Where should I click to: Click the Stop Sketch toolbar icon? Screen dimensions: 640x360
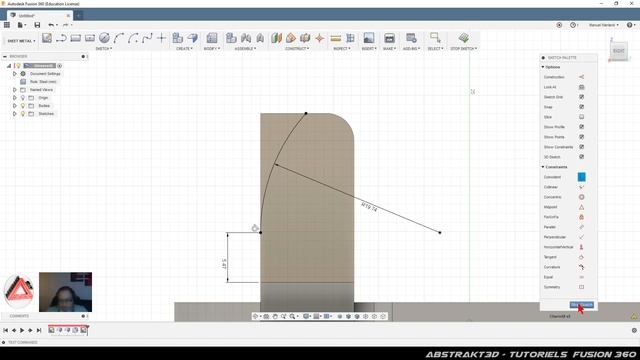coord(464,38)
